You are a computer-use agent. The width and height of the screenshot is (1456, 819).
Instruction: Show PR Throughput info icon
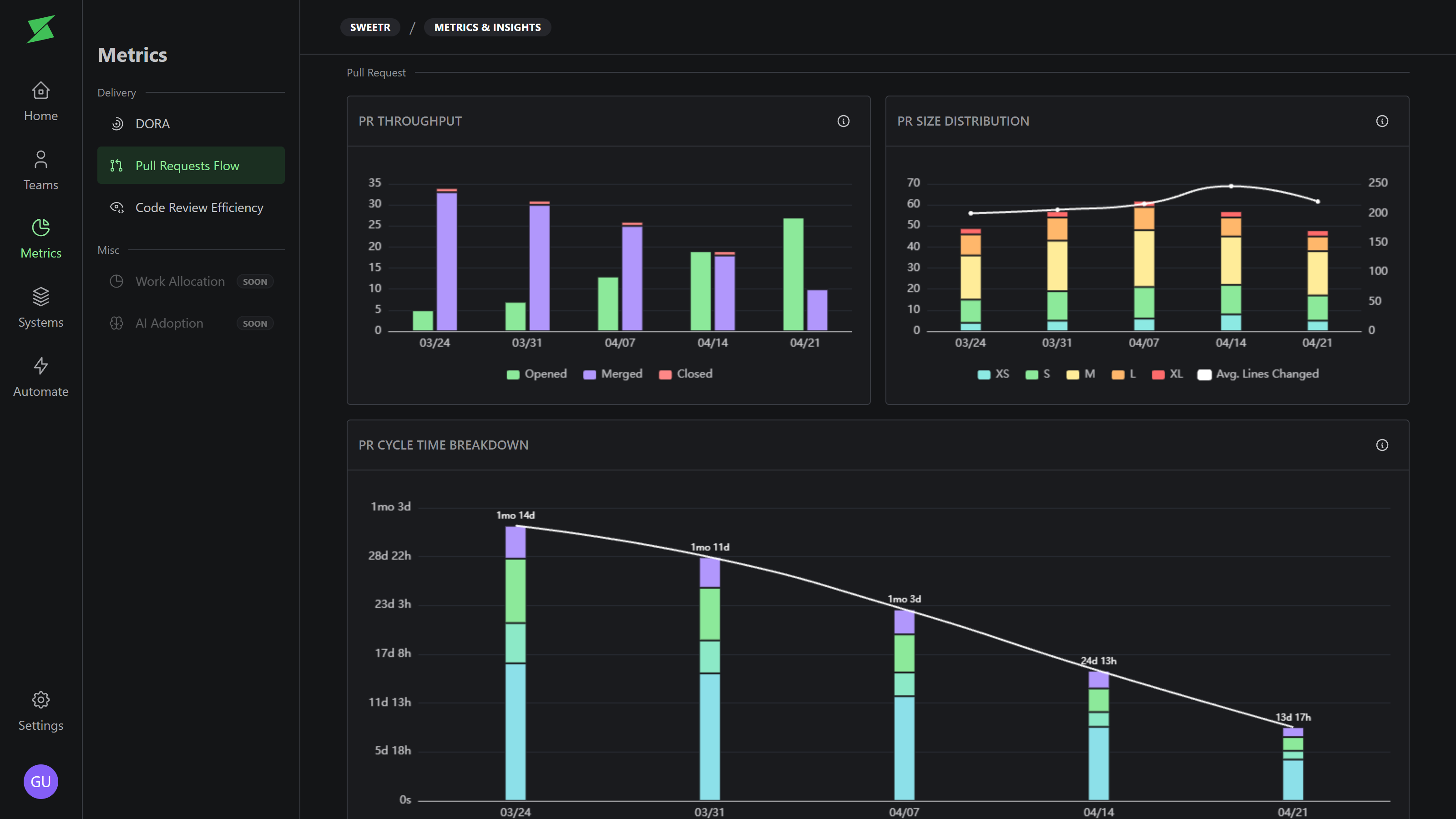click(x=843, y=121)
